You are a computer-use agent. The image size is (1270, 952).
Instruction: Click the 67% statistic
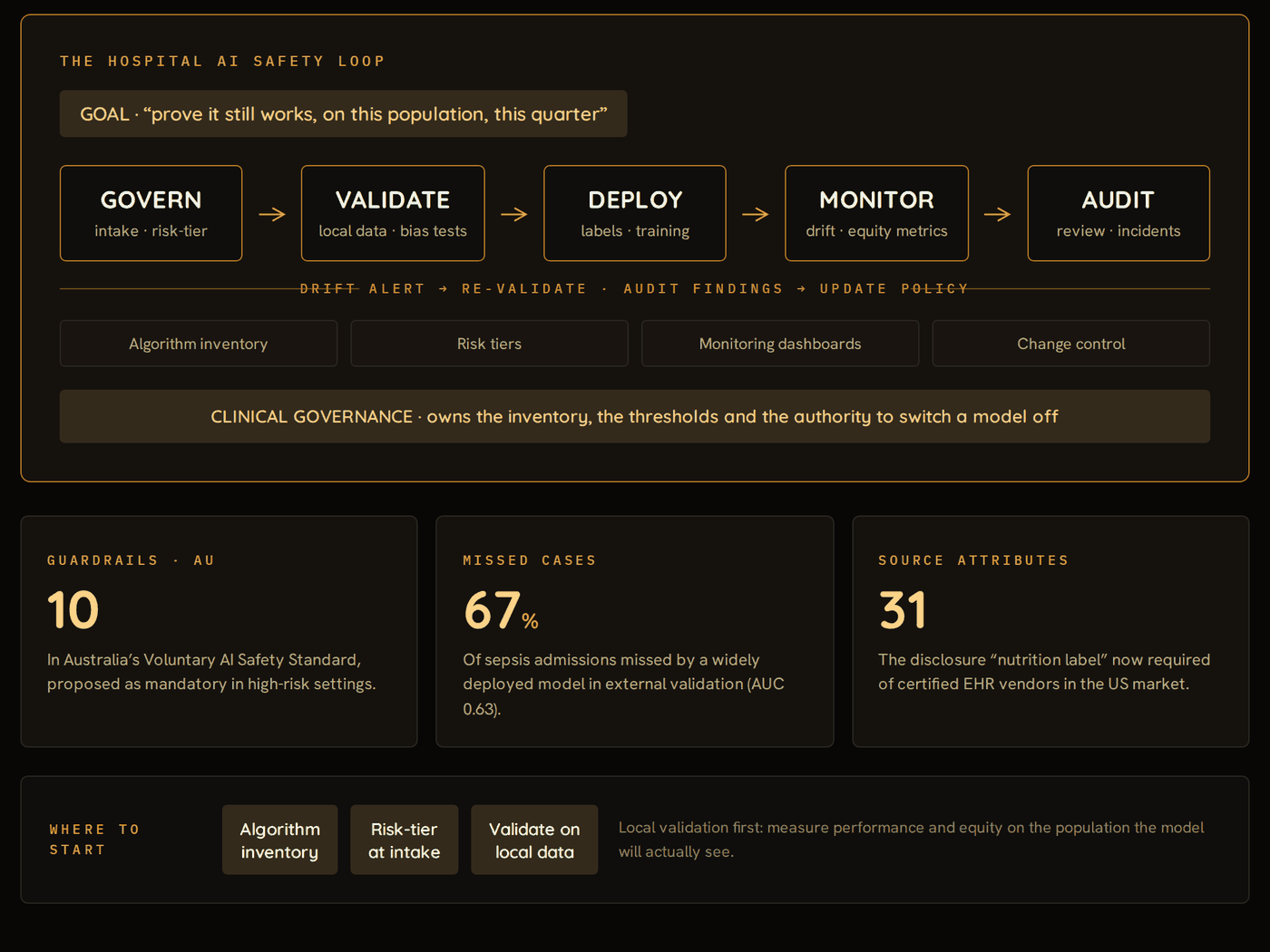point(501,610)
